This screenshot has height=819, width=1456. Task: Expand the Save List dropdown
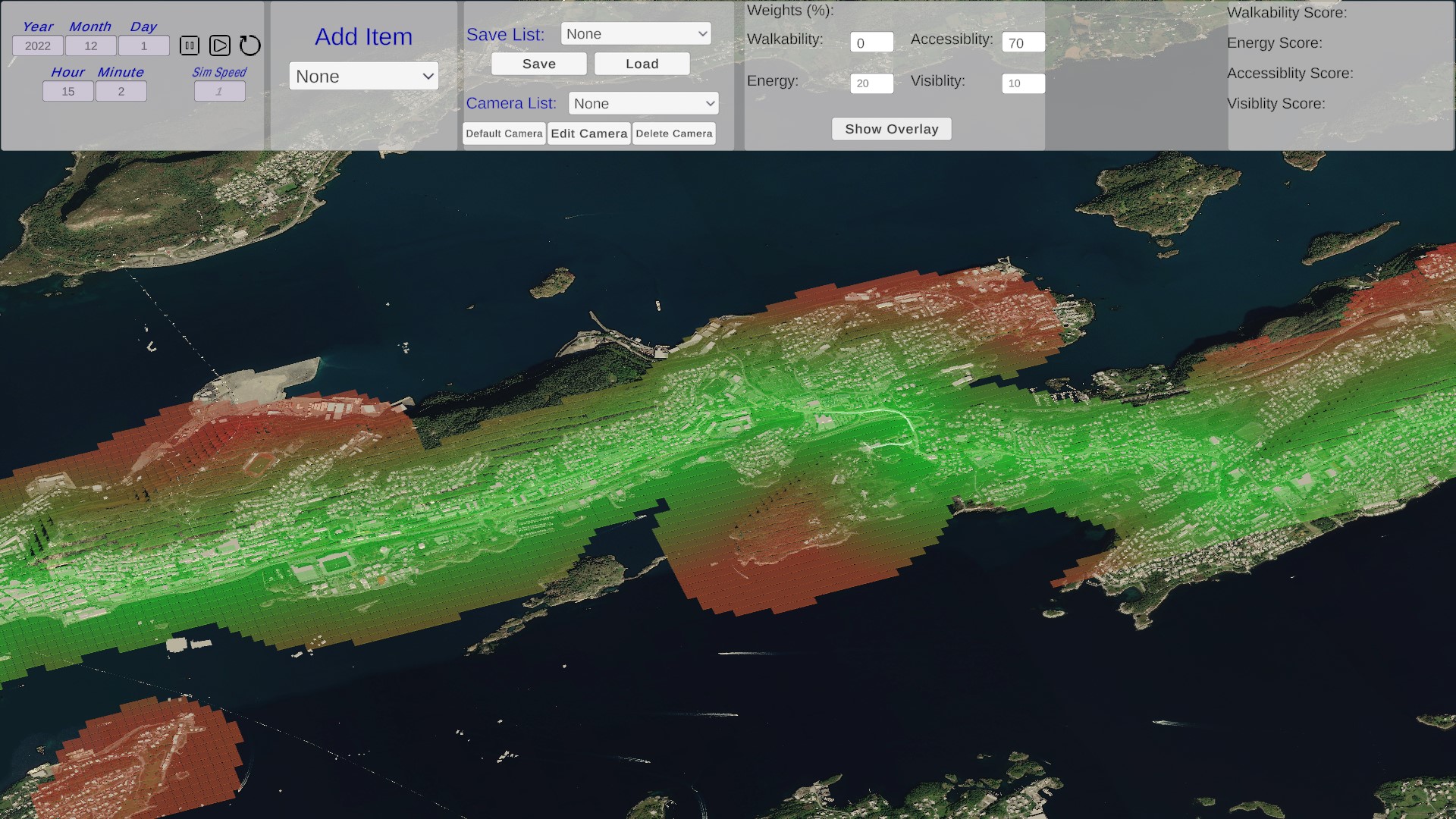coord(635,34)
